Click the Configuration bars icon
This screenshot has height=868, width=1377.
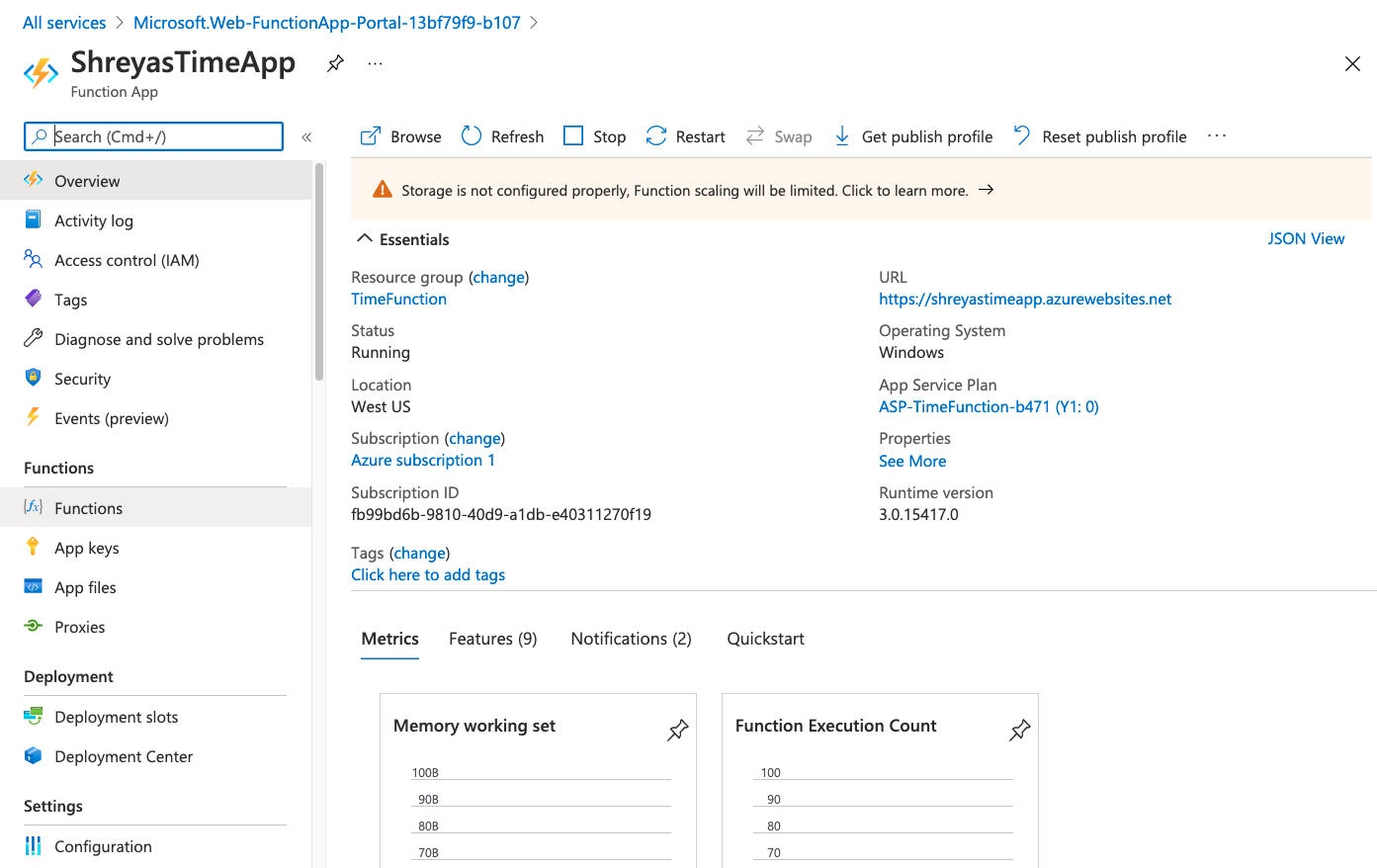(x=34, y=845)
